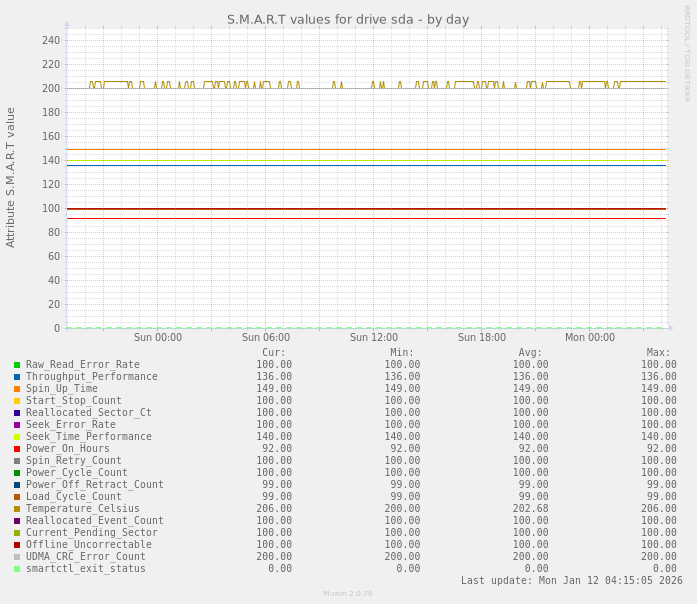Click the blue Throughput_Performance legend swatch
The width and height of the screenshot is (697, 604).
pos(17,377)
